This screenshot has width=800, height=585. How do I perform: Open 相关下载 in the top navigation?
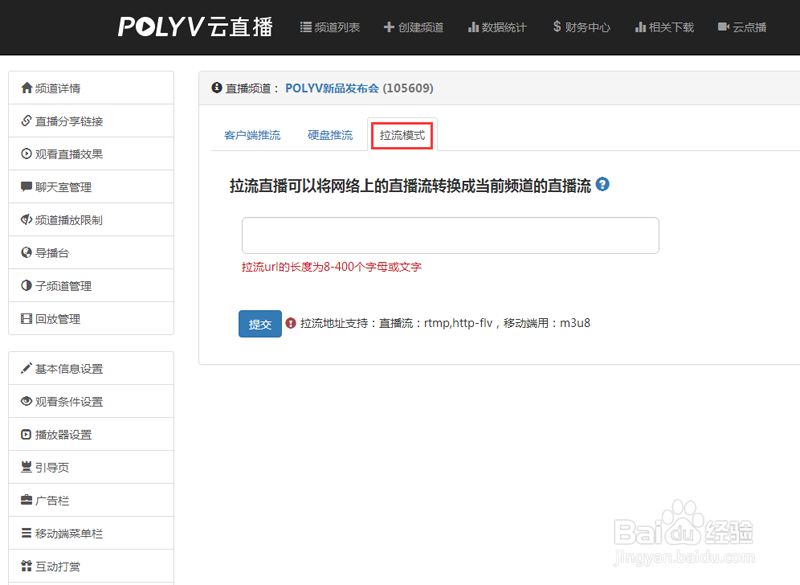coord(664,27)
